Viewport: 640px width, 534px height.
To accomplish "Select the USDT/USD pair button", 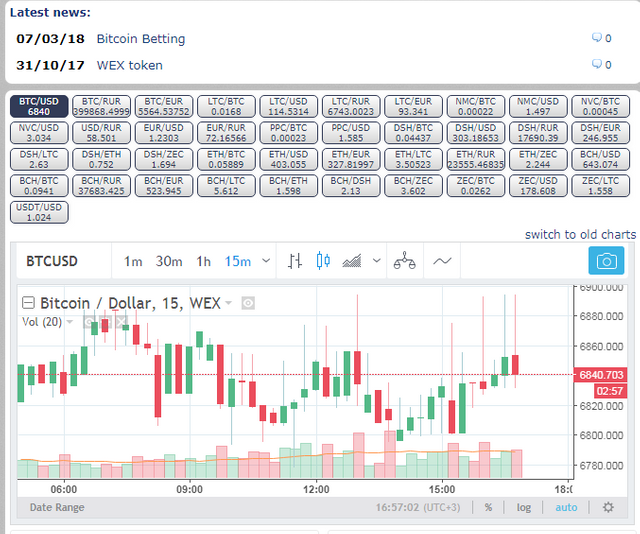I will tap(39, 213).
